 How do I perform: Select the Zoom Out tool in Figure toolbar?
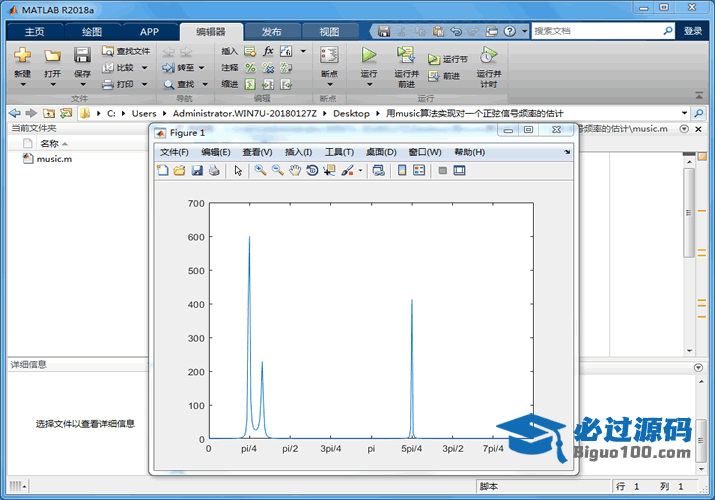(x=278, y=170)
